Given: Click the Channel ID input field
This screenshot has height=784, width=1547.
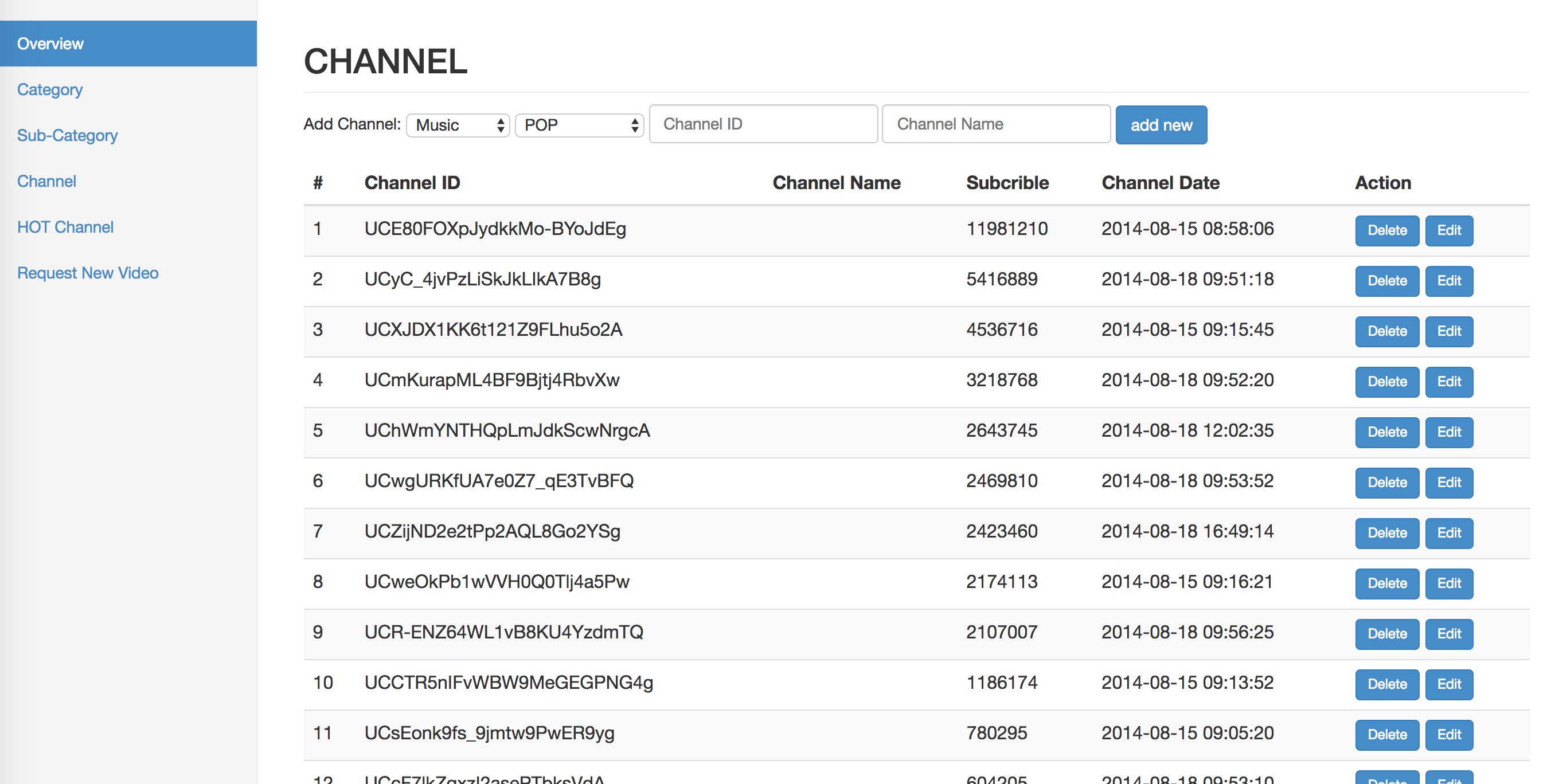Looking at the screenshot, I should (x=763, y=124).
